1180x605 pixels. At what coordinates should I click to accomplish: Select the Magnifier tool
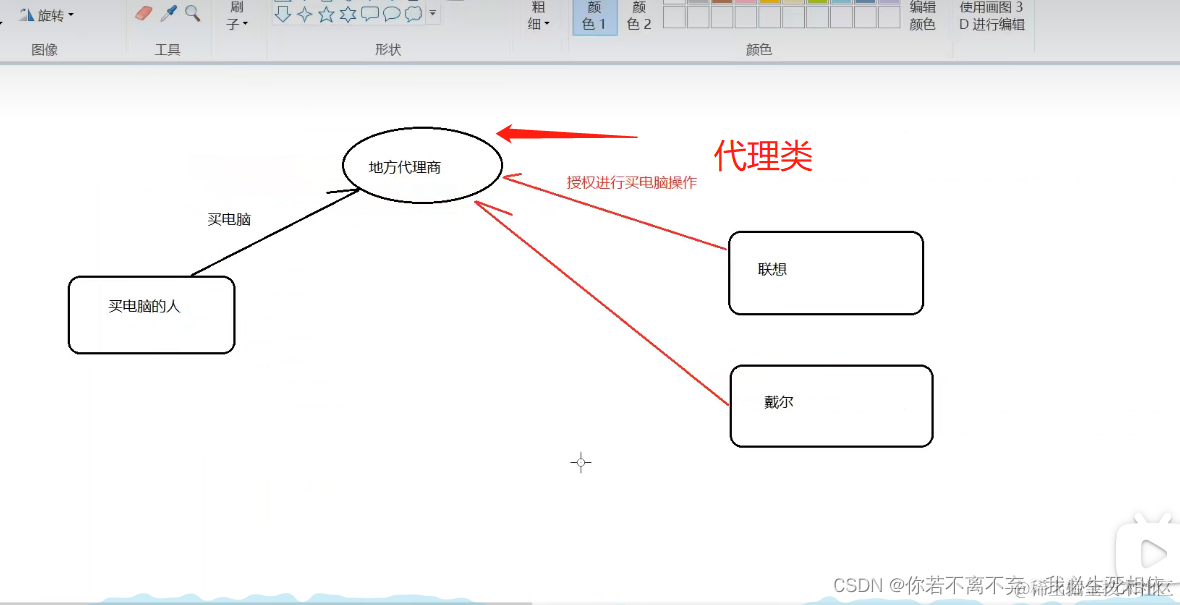(x=192, y=13)
